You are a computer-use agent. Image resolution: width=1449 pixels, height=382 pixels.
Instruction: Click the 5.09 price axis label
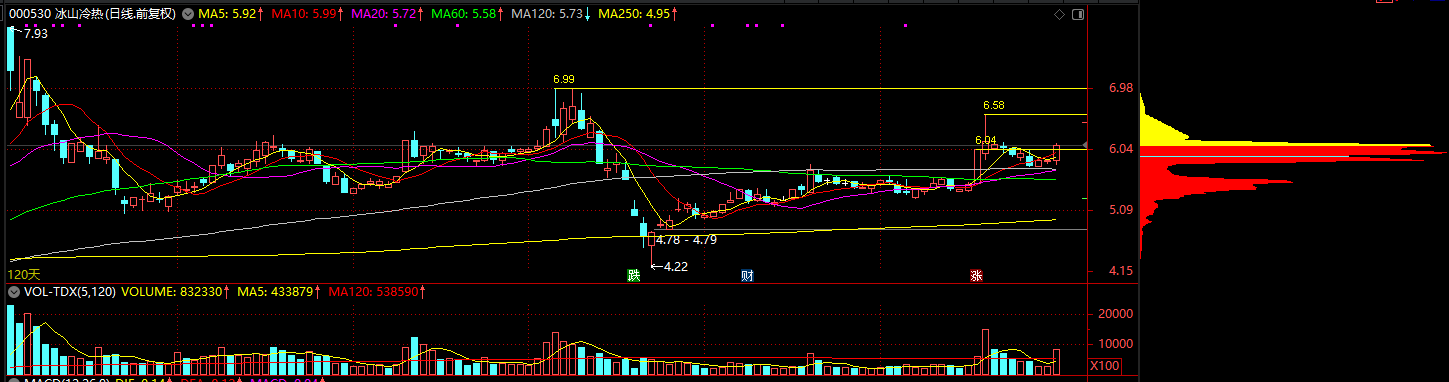click(1121, 211)
